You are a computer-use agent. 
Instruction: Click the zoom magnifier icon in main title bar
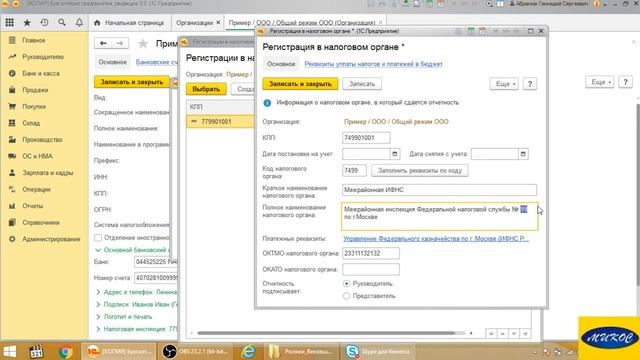coord(489,4)
